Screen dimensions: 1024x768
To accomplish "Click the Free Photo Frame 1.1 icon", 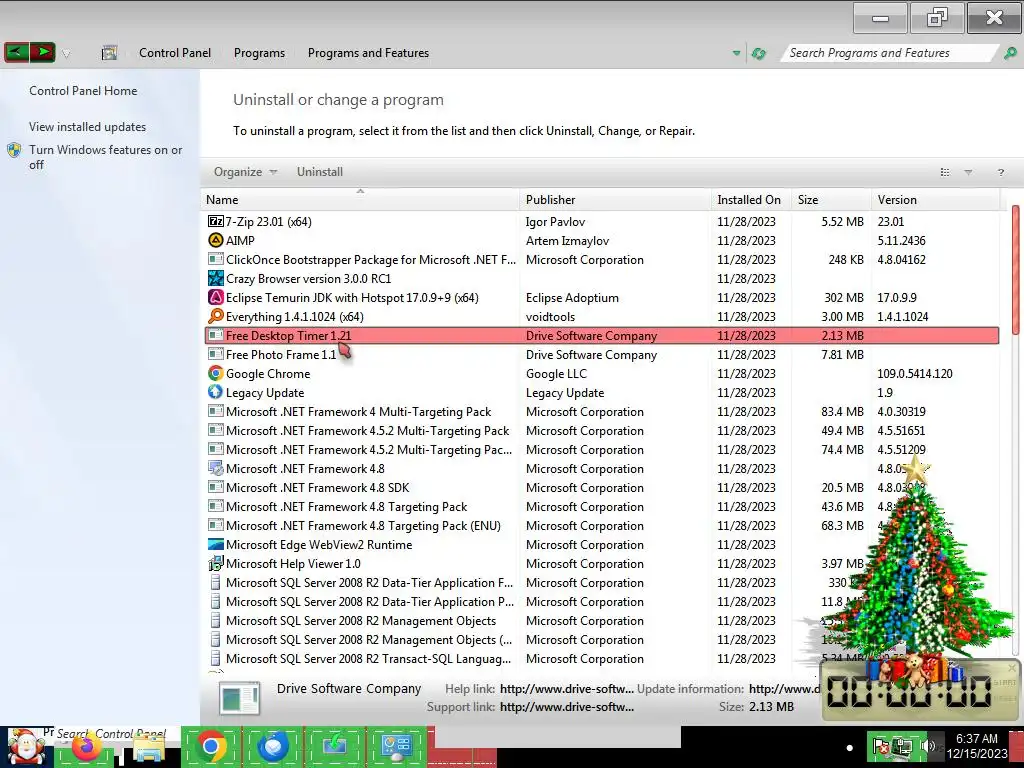I will tap(216, 354).
